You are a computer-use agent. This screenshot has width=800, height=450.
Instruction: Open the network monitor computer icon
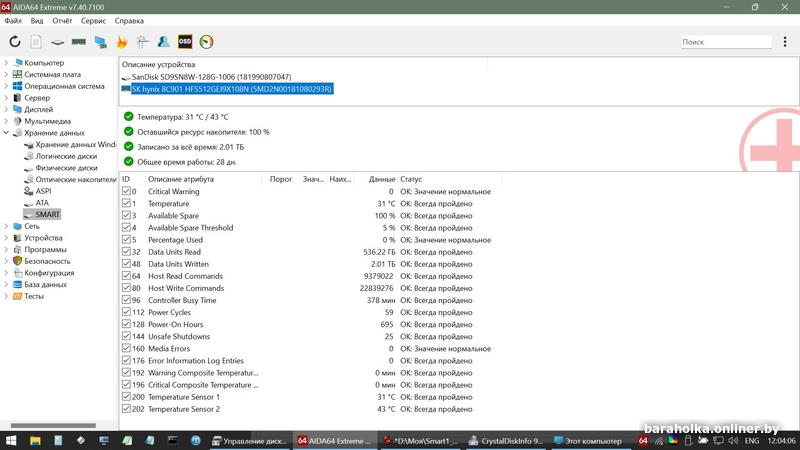pos(101,42)
